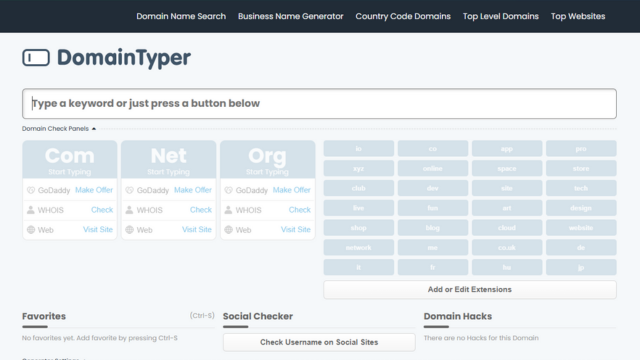Click Visit Site link in Com panel
This screenshot has width=640, height=360.
pos(98,229)
